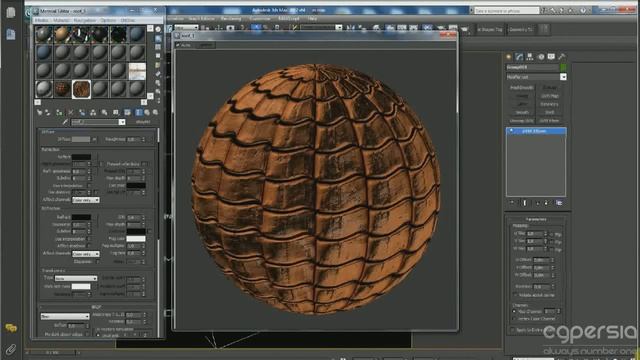This screenshot has height=360, width=640.
Task: Open Refraction Affect channels dropdown
Action: point(86,253)
